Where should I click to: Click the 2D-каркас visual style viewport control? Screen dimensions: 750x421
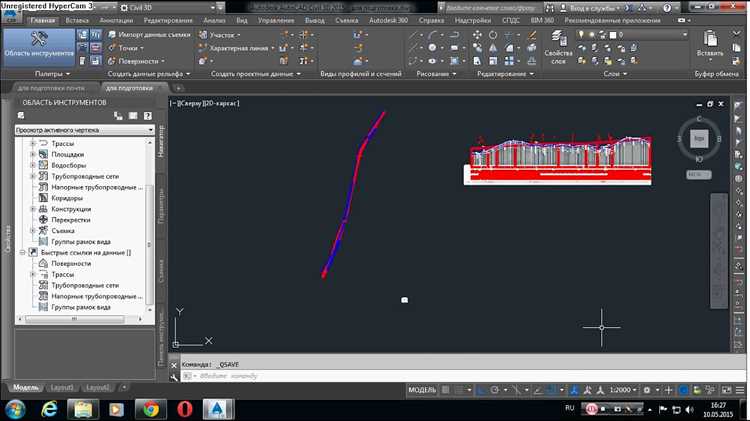tap(220, 103)
